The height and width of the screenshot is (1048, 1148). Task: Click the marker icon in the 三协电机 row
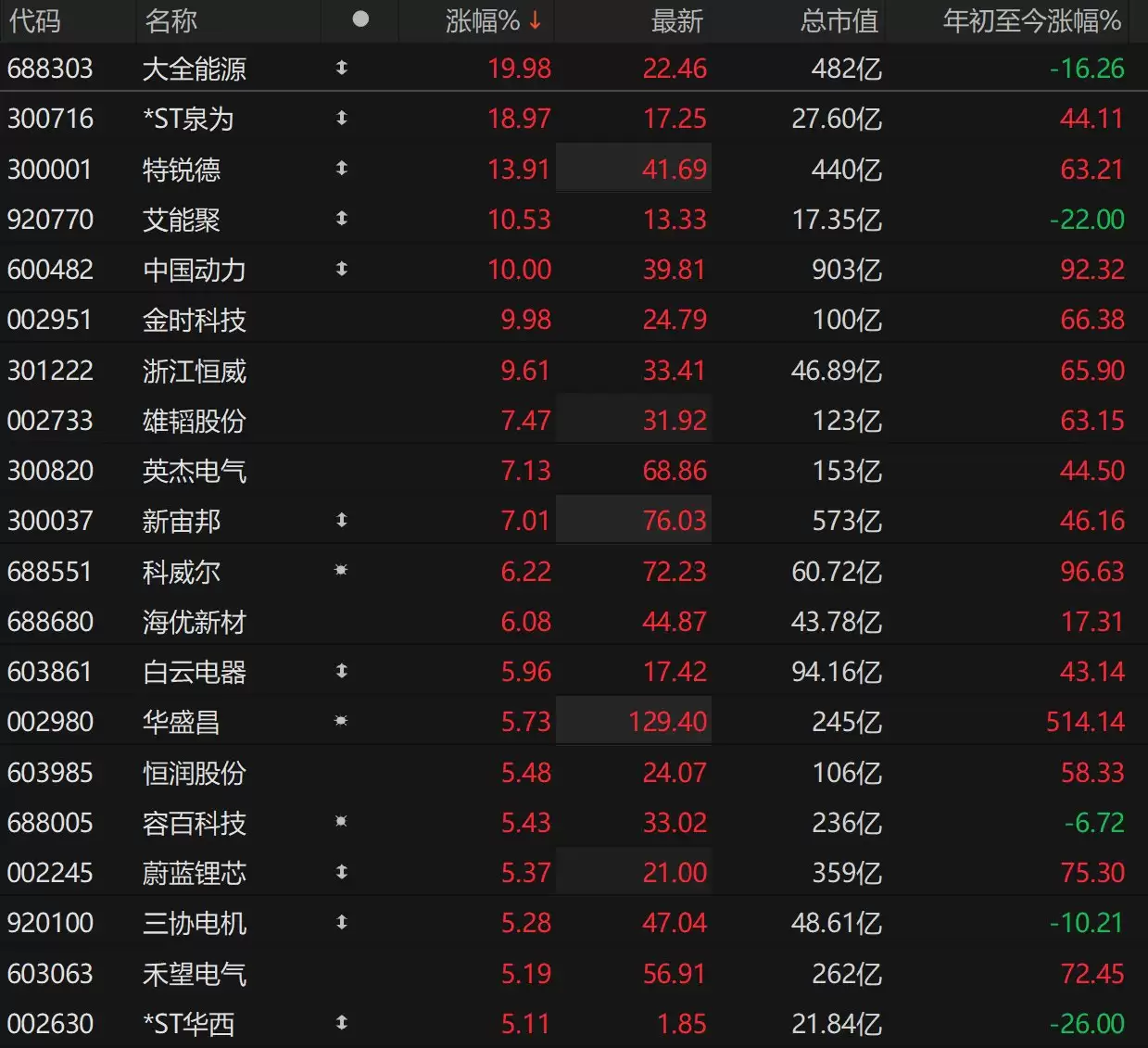pyautogui.click(x=341, y=921)
